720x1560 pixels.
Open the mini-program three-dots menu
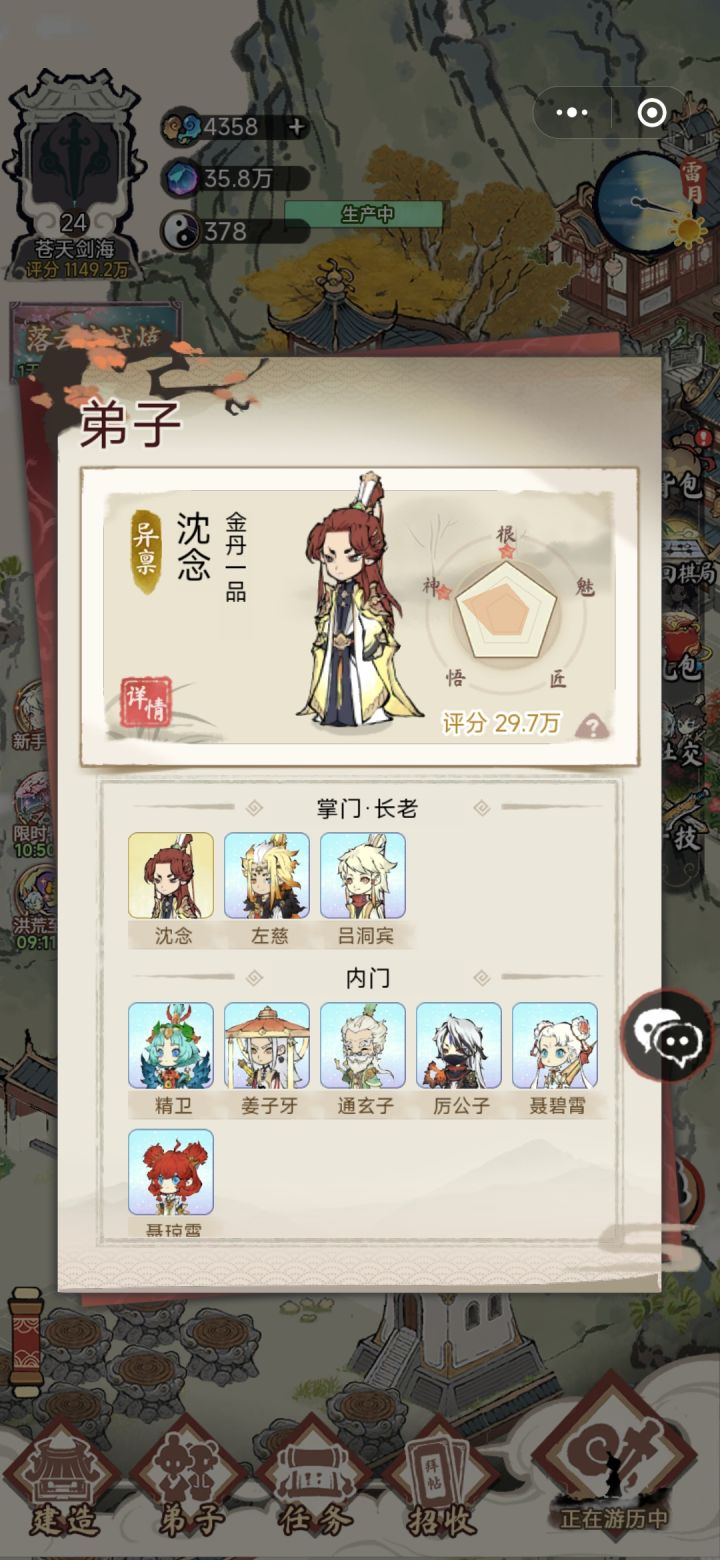(572, 113)
